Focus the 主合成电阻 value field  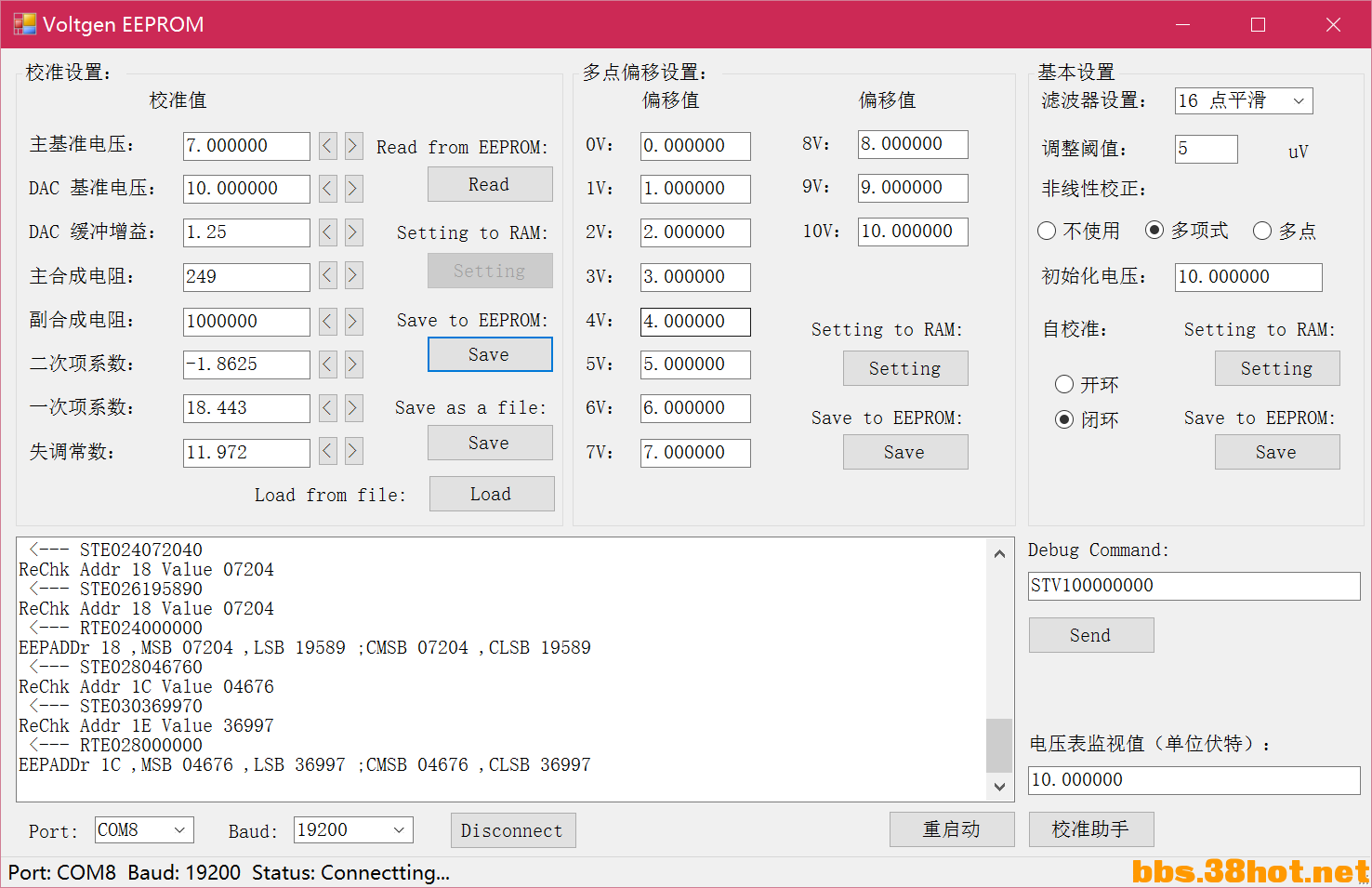click(x=246, y=277)
